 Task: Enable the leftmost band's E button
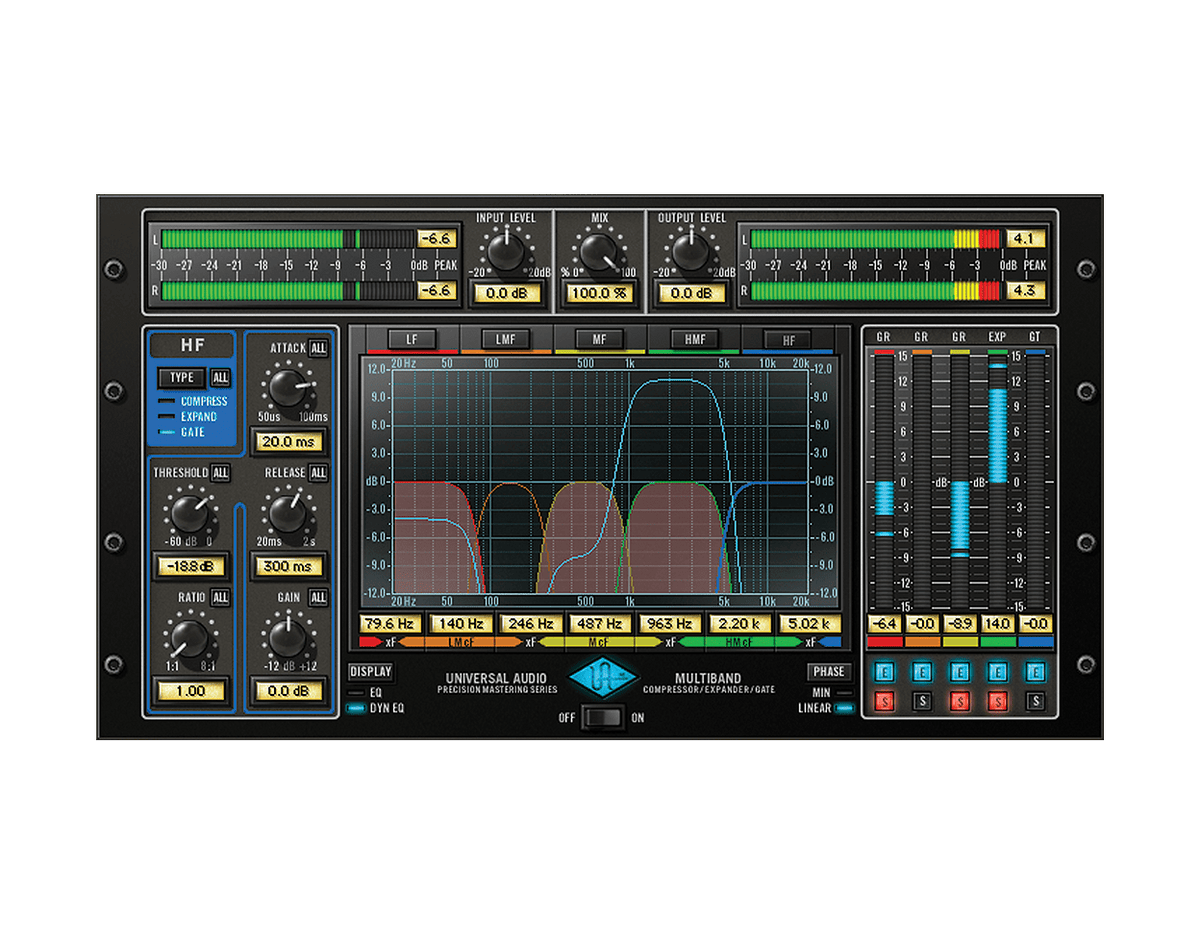[884, 671]
